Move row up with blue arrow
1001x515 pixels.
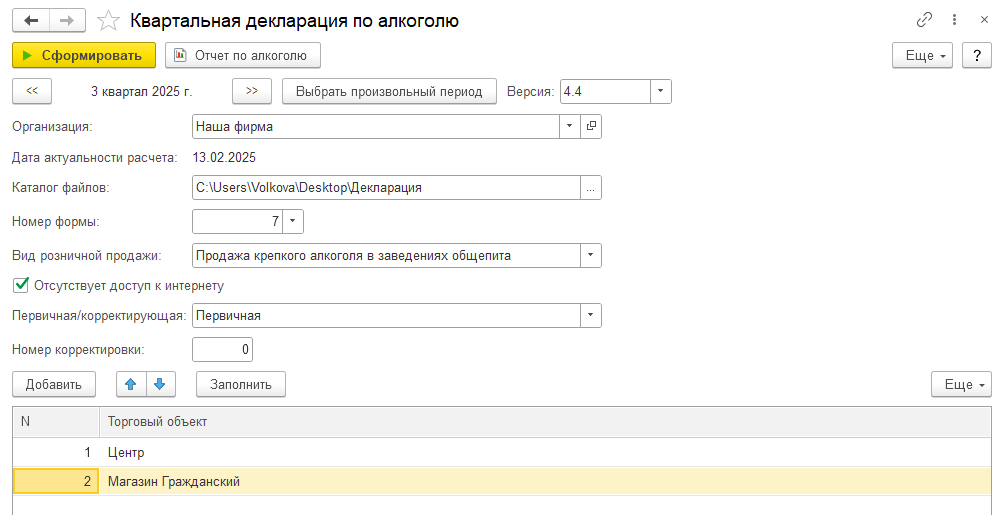(x=131, y=384)
